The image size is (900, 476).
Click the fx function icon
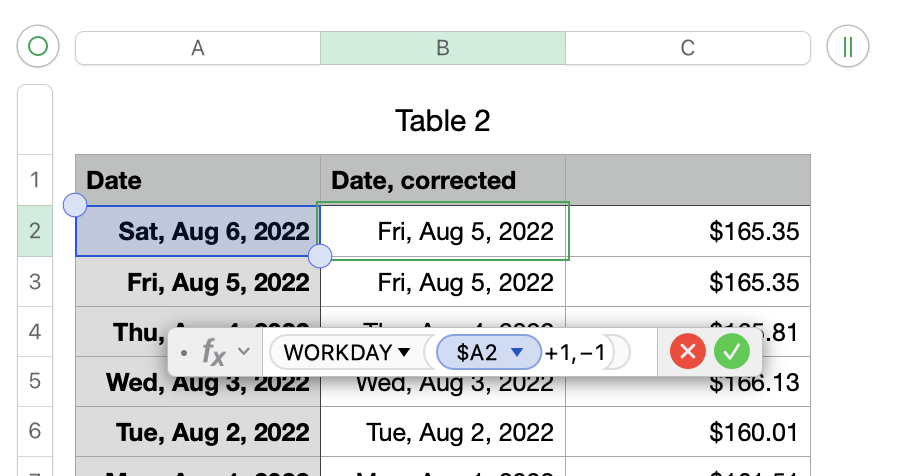click(214, 352)
